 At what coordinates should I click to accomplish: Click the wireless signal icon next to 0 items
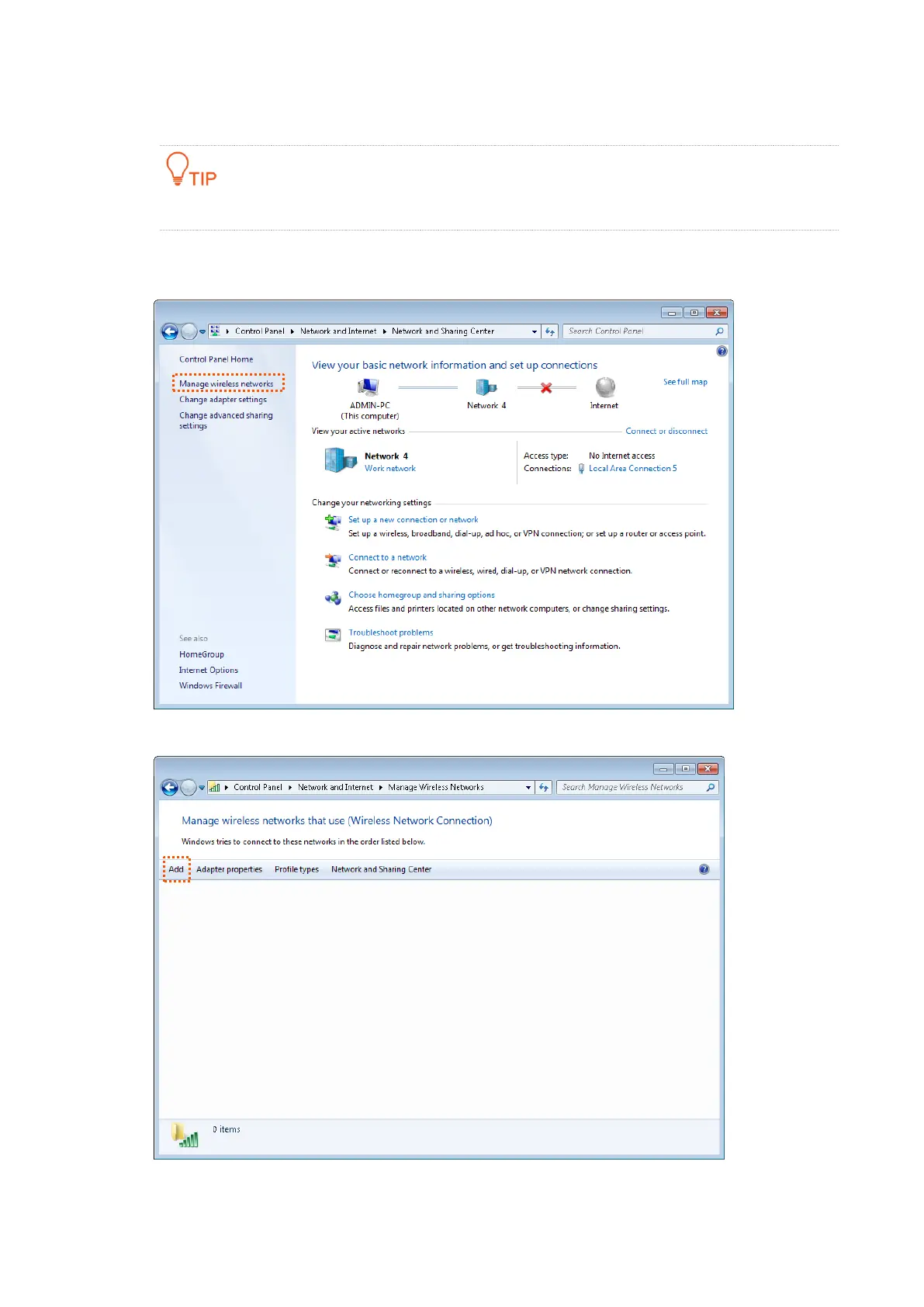[185, 1135]
